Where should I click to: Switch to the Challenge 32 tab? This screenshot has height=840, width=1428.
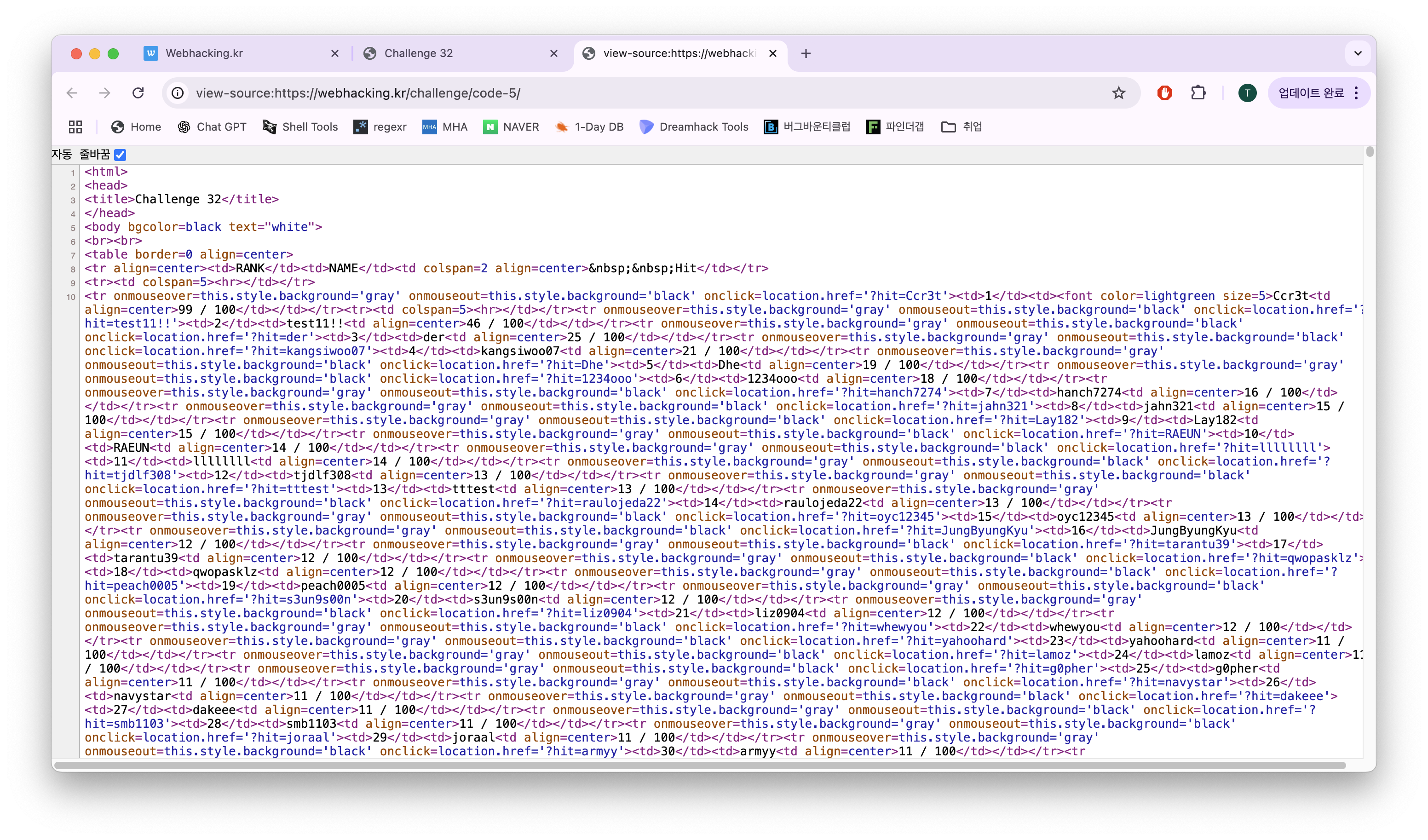point(418,53)
